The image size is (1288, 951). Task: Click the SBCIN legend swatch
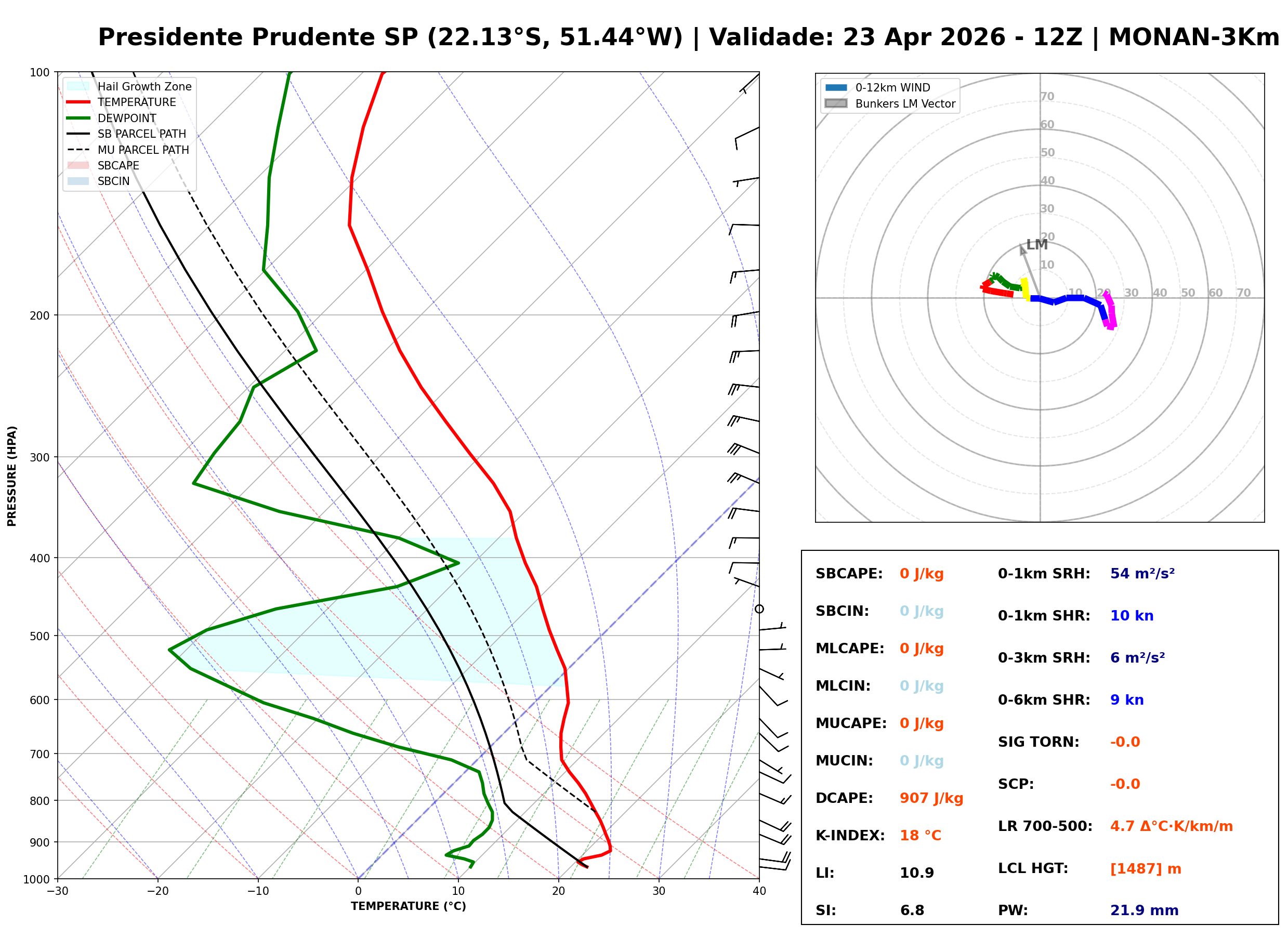(78, 181)
